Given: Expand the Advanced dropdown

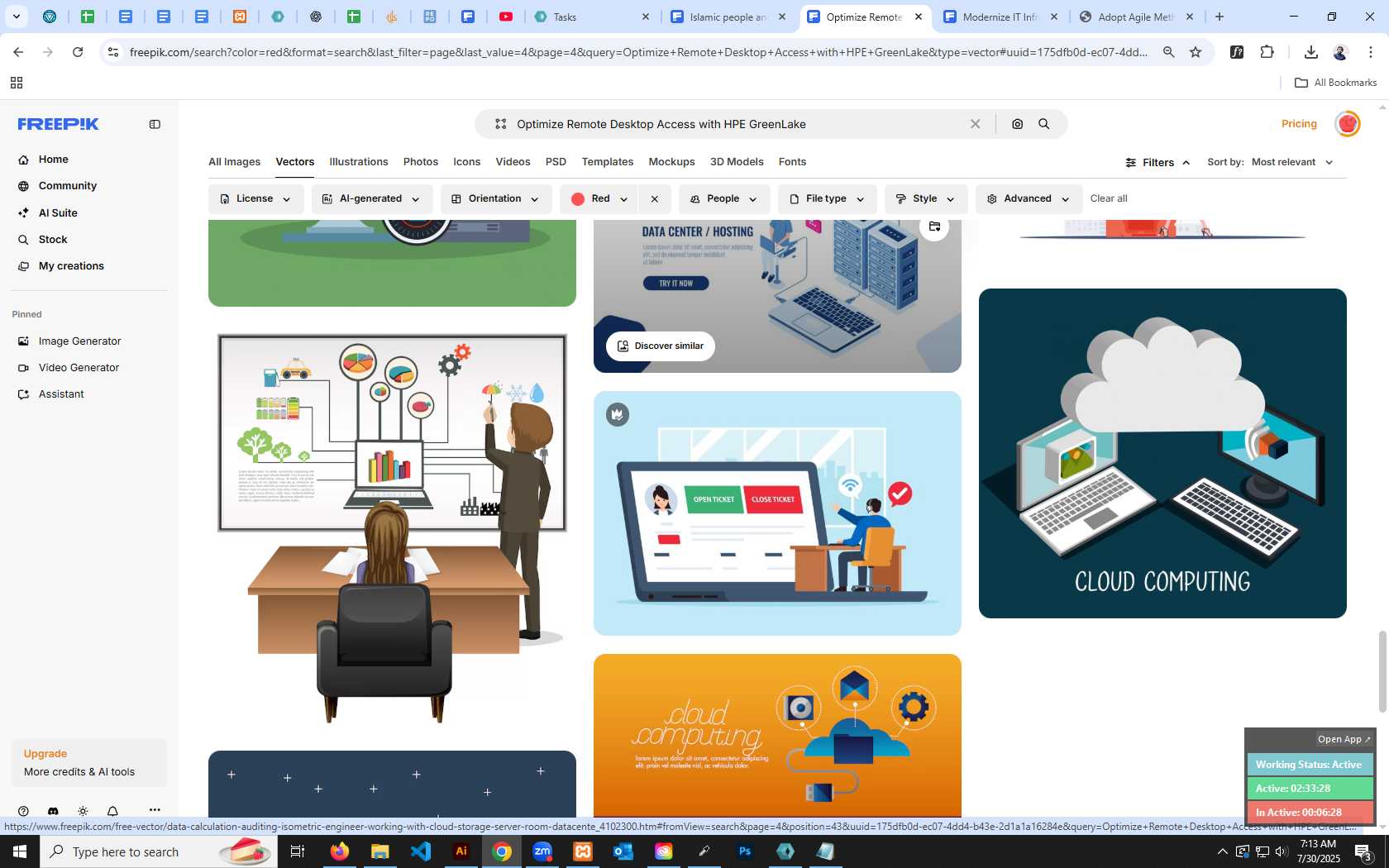Looking at the screenshot, I should point(1029,199).
